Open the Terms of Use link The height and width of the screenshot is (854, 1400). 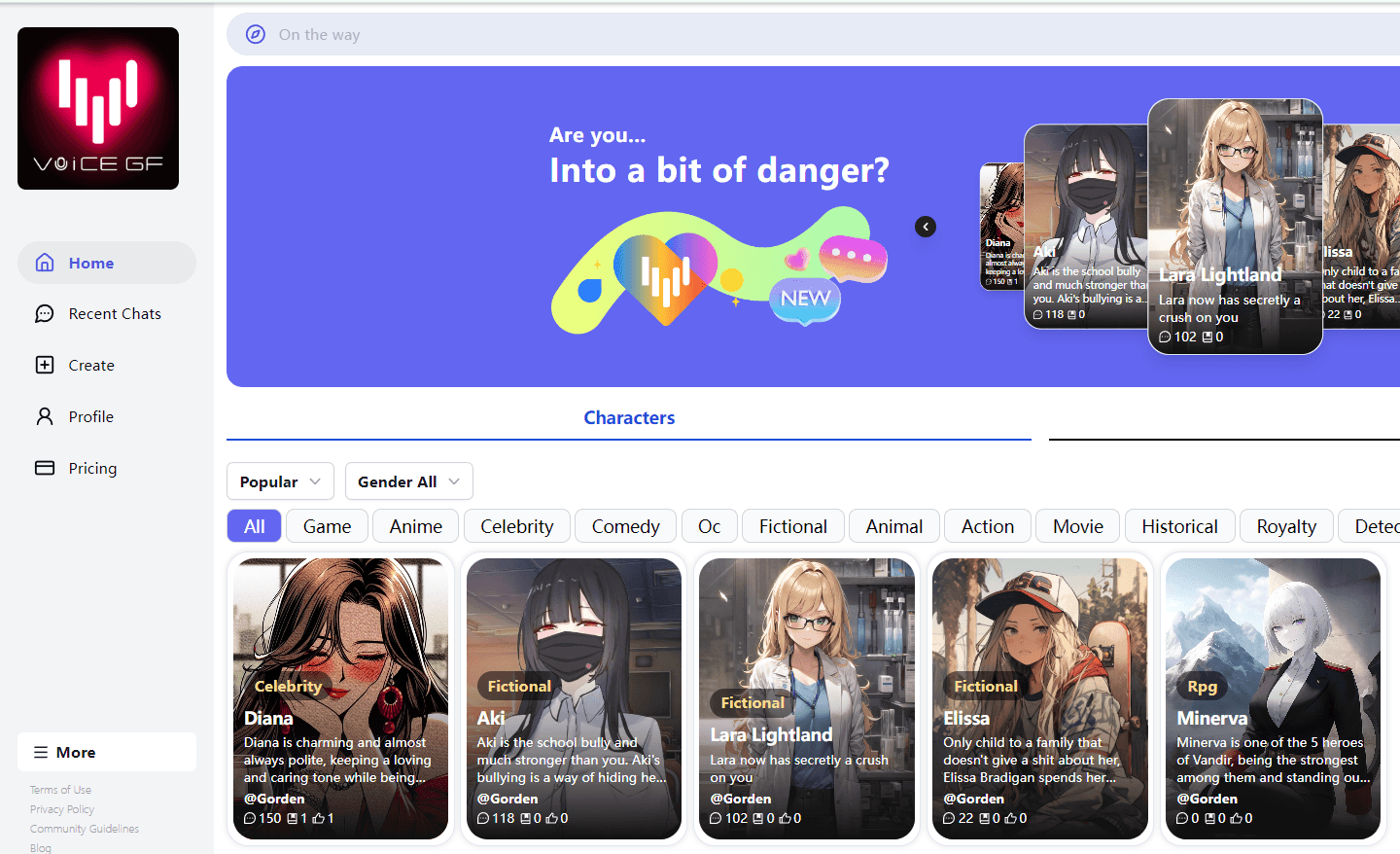60,790
